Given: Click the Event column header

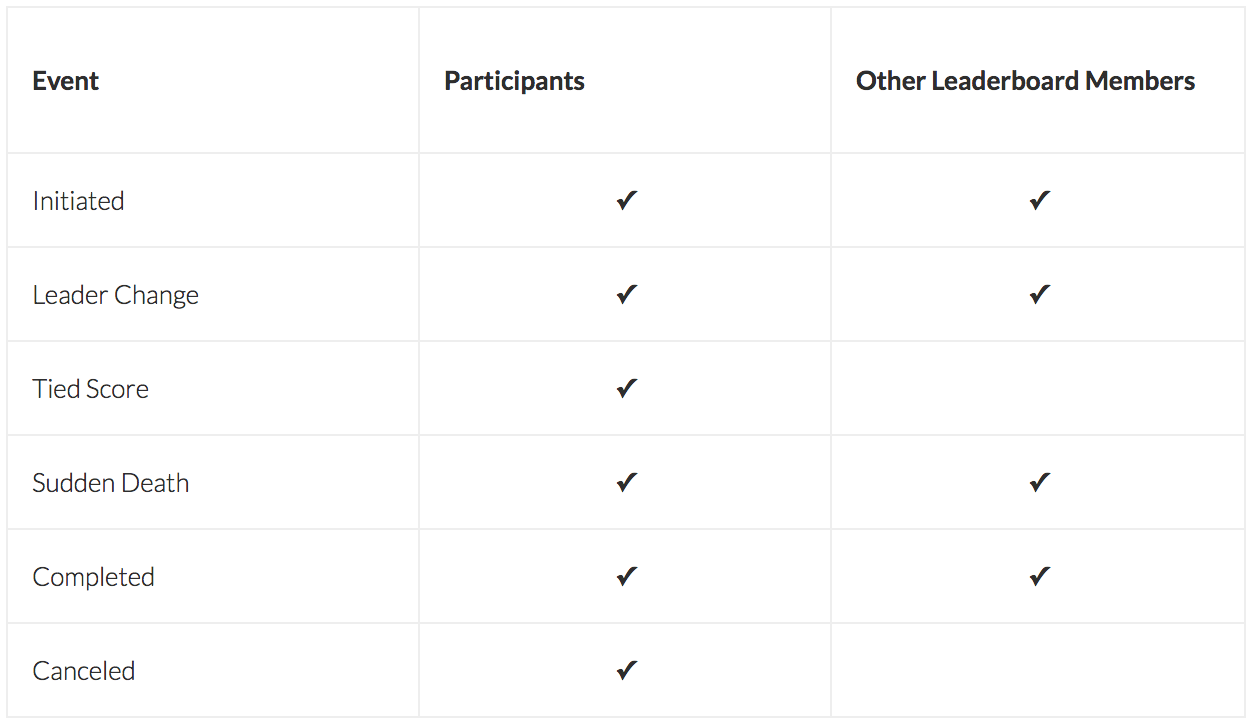Looking at the screenshot, I should click(x=66, y=81).
